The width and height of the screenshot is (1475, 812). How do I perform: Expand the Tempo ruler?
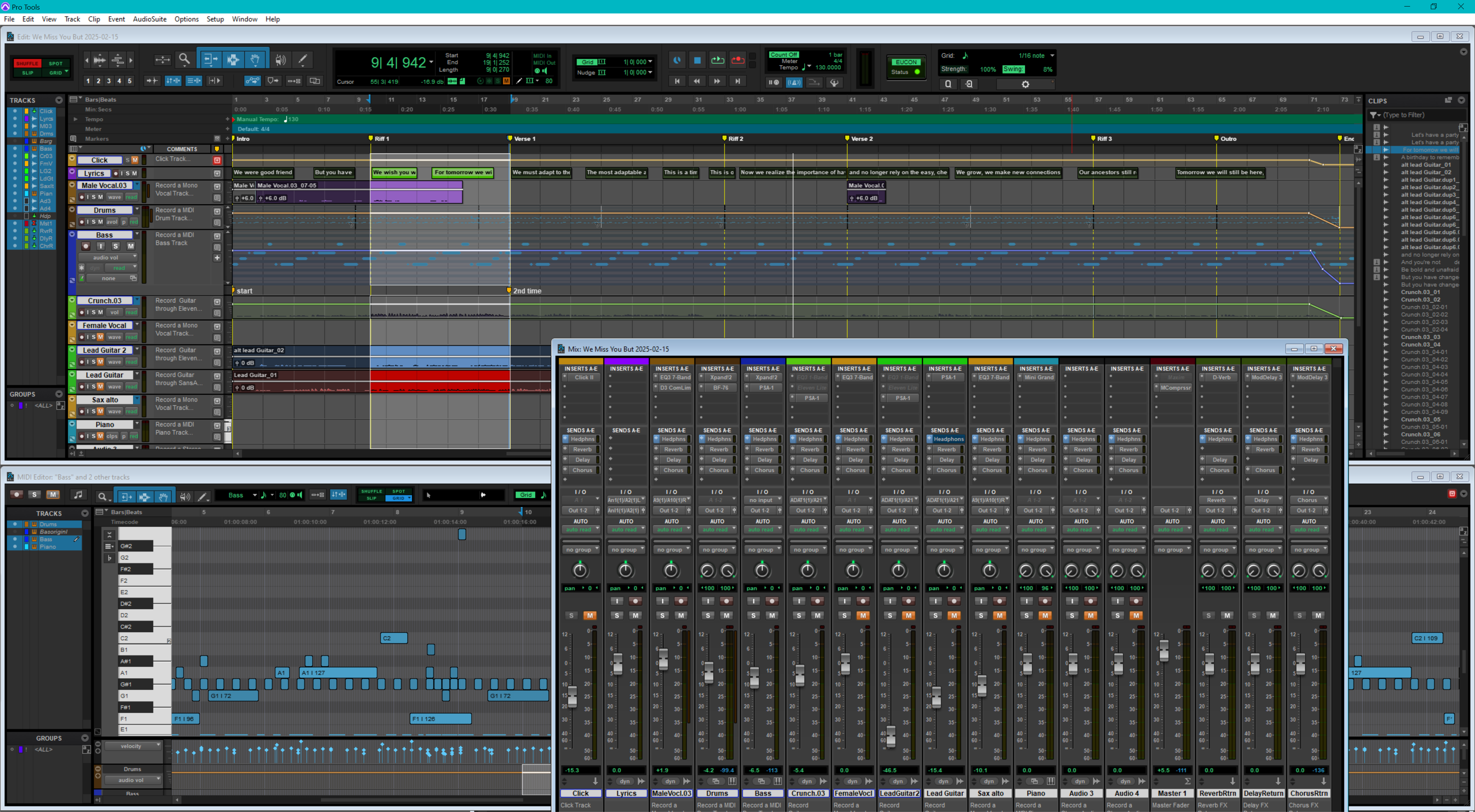click(x=76, y=119)
